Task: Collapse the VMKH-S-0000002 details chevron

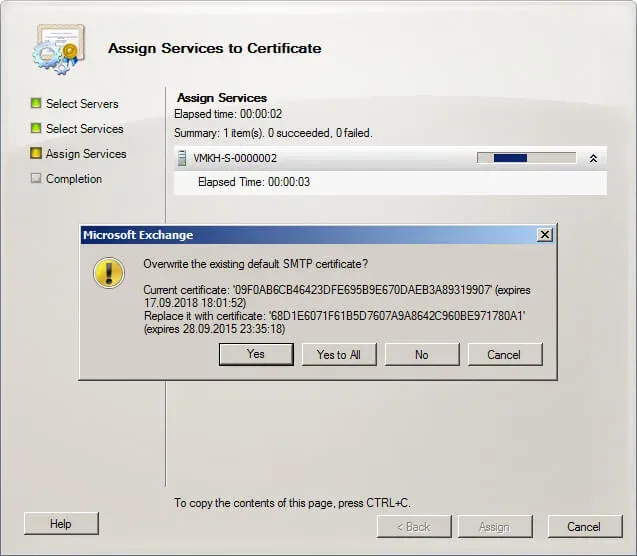Action: (593, 158)
